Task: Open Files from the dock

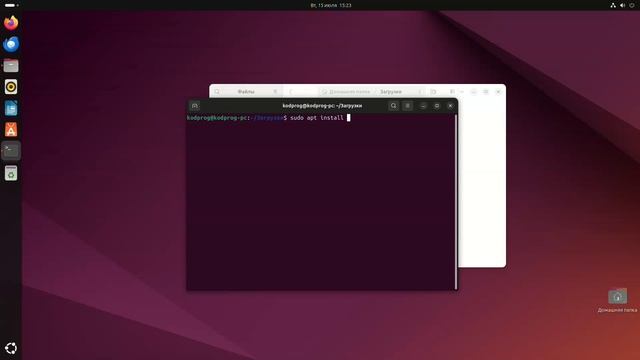Action: click(x=11, y=65)
